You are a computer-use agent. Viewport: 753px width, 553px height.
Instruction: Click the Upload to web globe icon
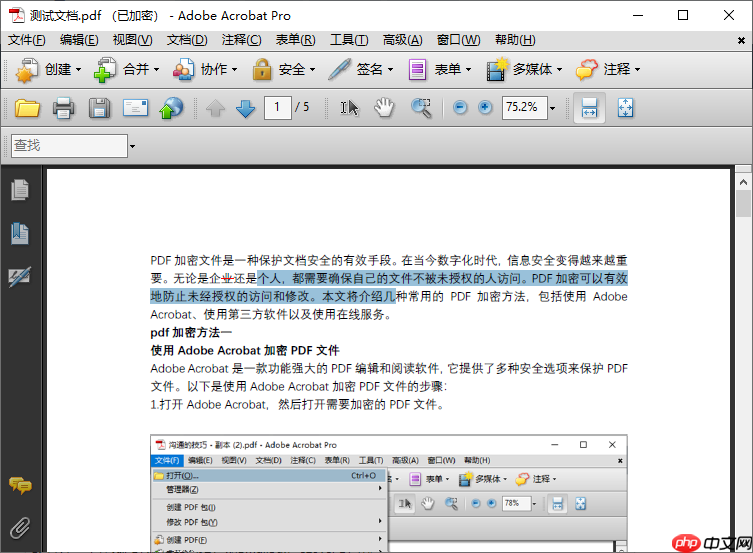[x=171, y=108]
